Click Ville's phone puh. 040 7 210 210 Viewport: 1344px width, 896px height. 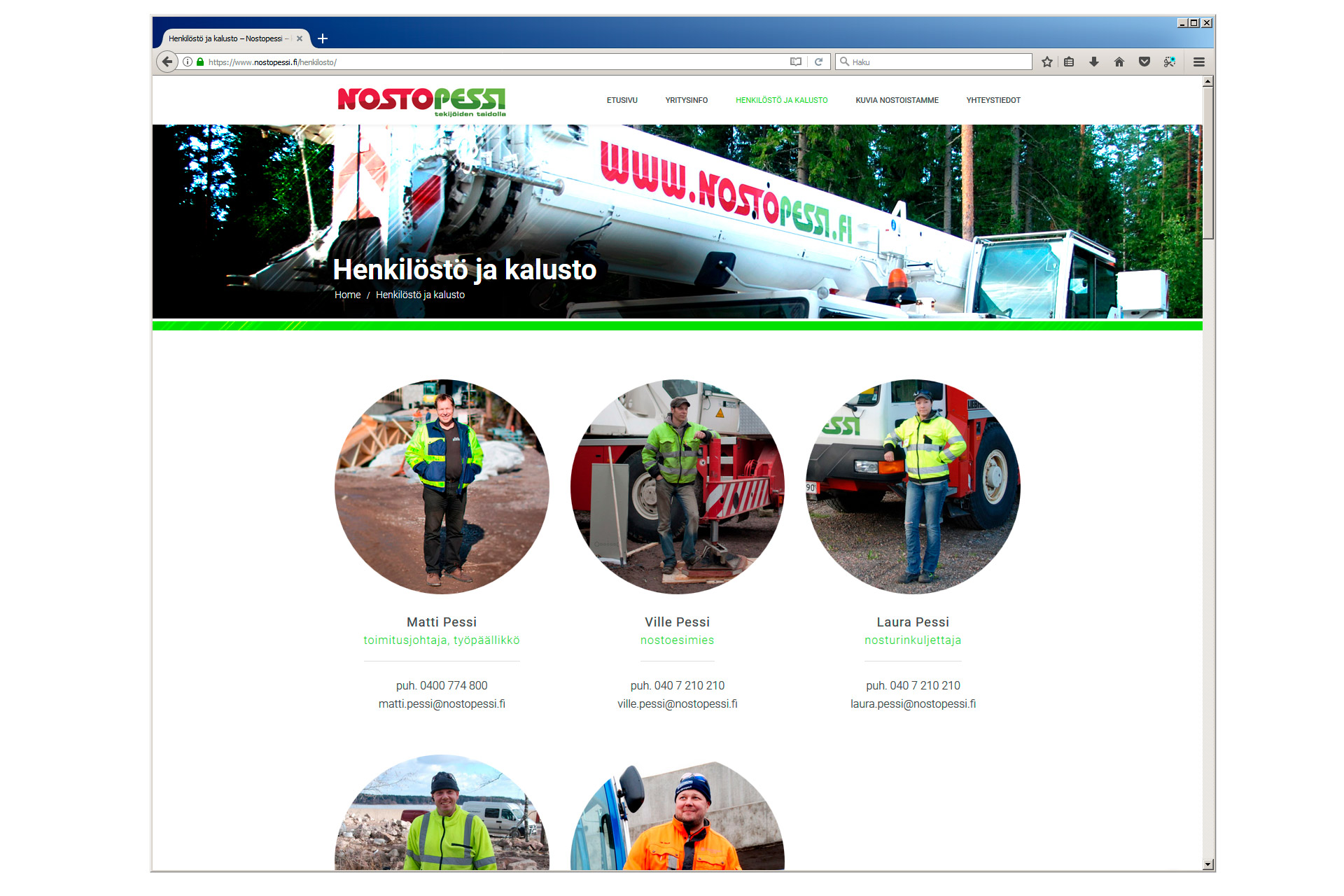coord(678,685)
